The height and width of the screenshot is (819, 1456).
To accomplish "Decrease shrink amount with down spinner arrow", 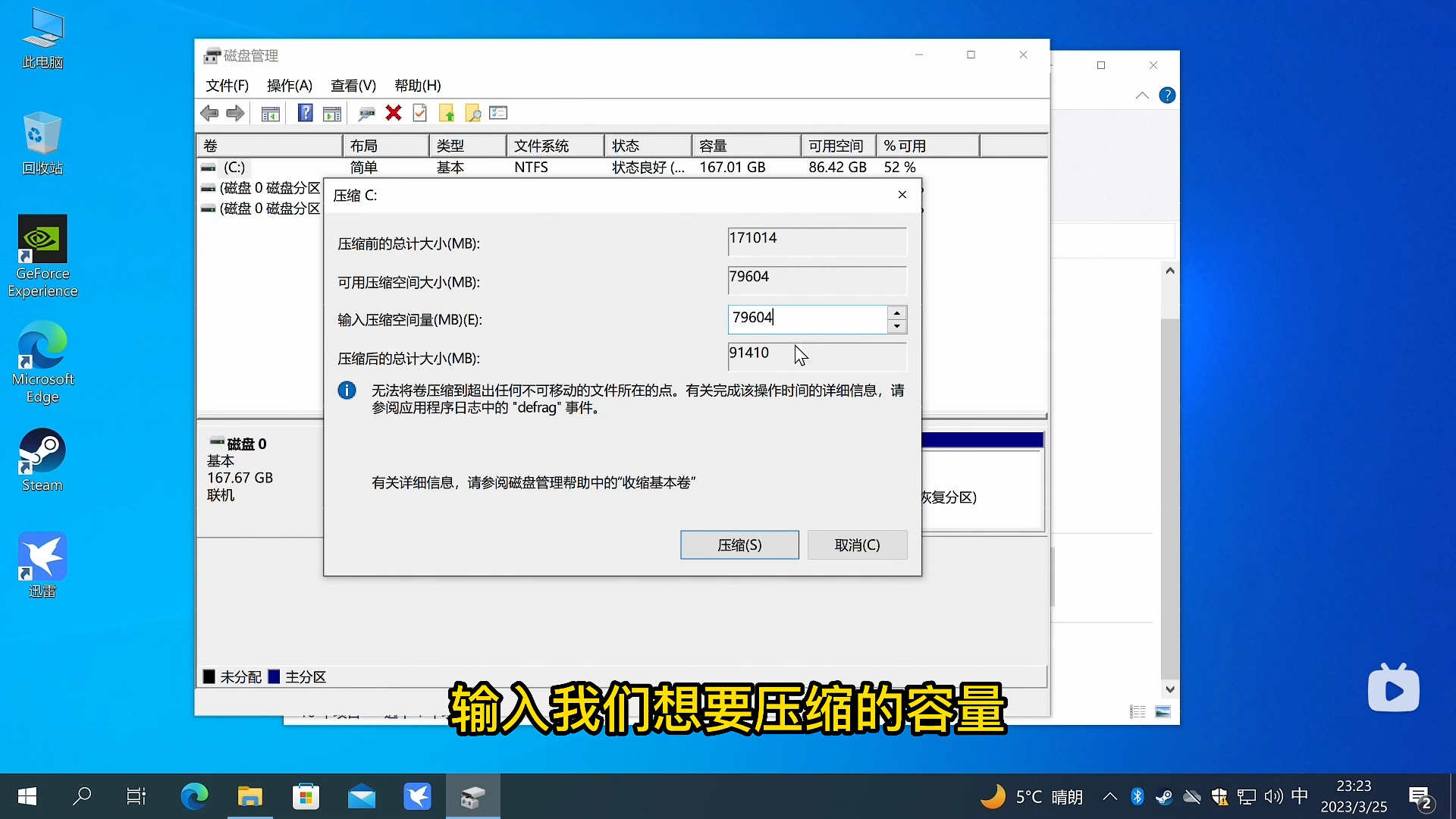I will point(896,327).
